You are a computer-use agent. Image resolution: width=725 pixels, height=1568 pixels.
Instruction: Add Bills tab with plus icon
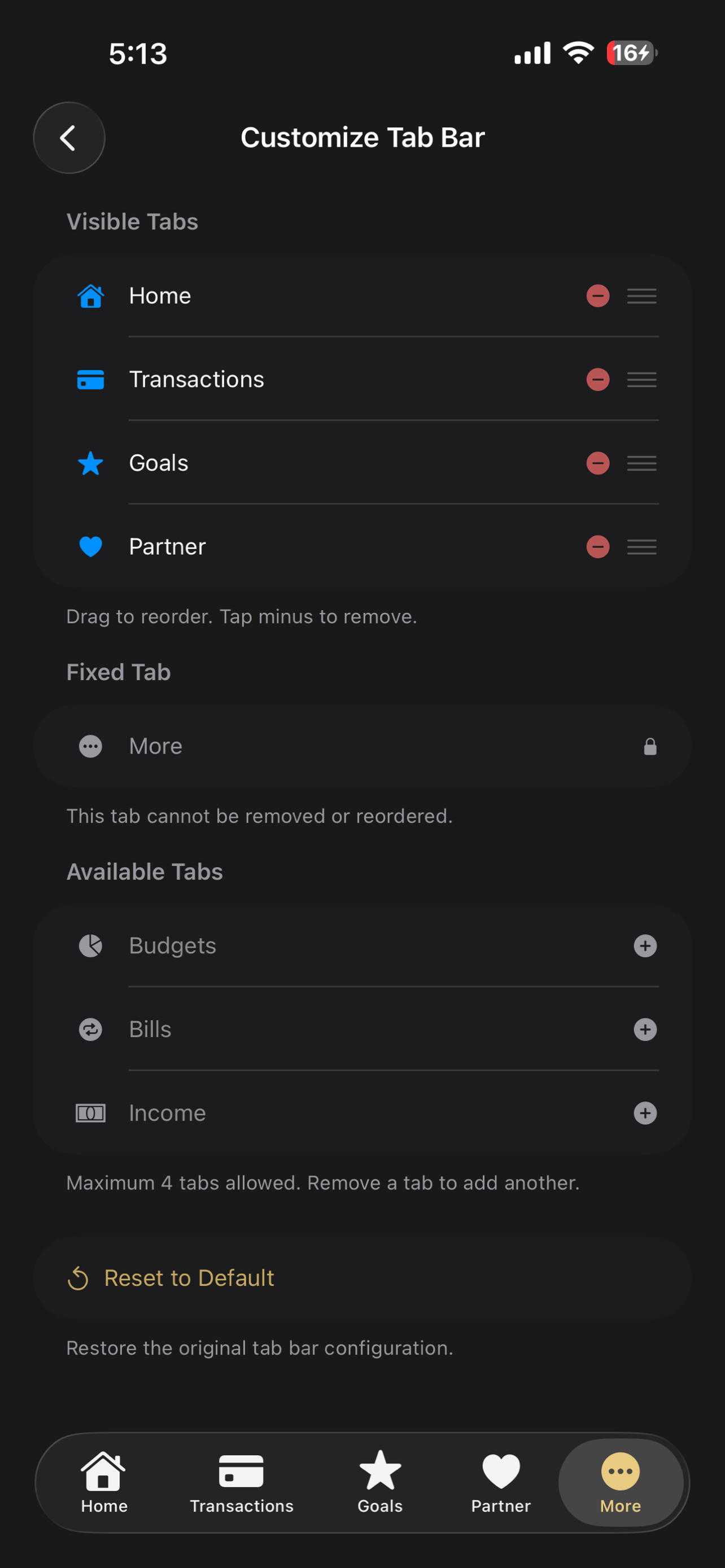(x=645, y=1030)
